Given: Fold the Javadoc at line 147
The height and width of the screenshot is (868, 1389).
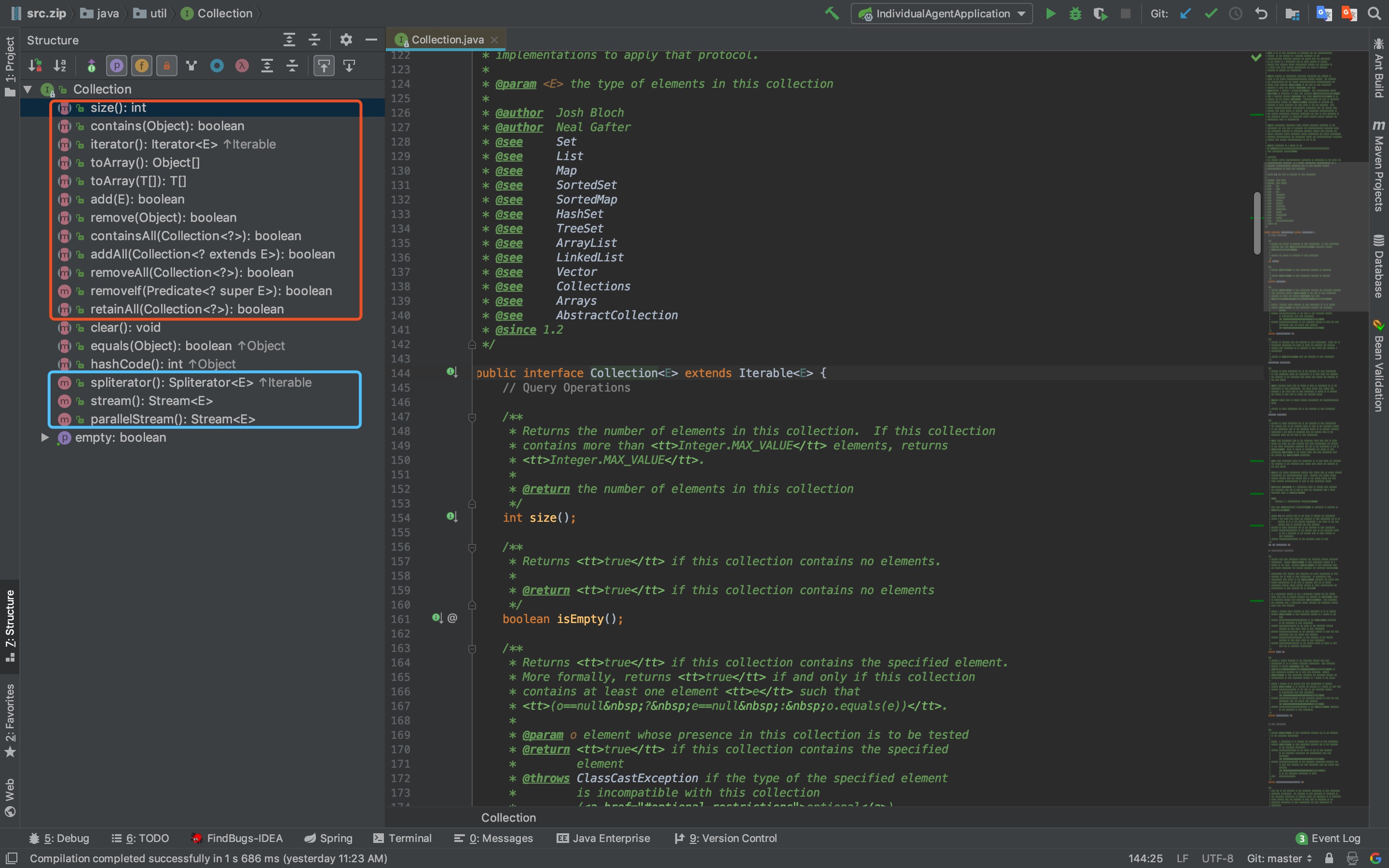Looking at the screenshot, I should click(472, 417).
